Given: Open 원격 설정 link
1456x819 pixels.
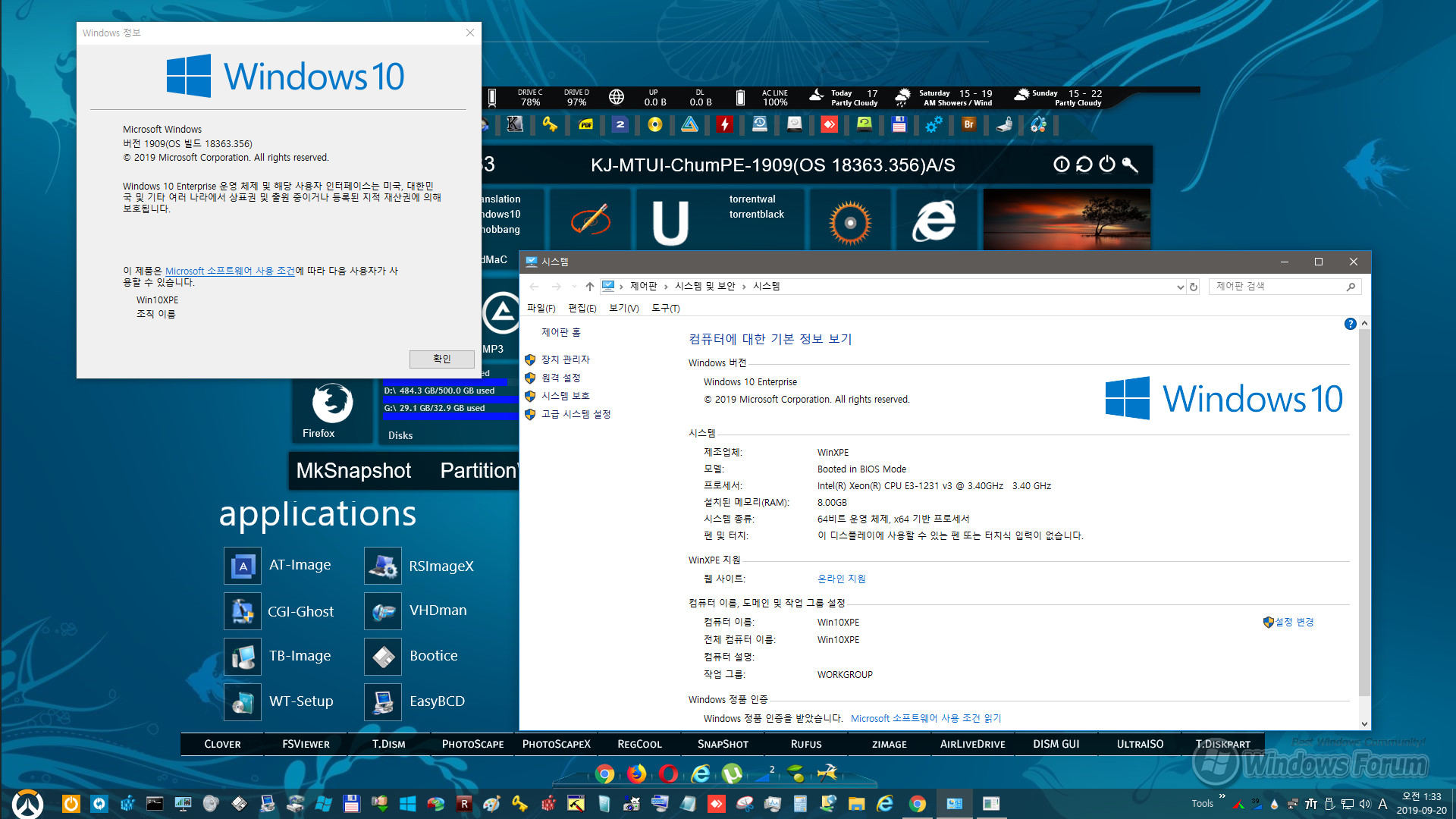Looking at the screenshot, I should click(560, 378).
